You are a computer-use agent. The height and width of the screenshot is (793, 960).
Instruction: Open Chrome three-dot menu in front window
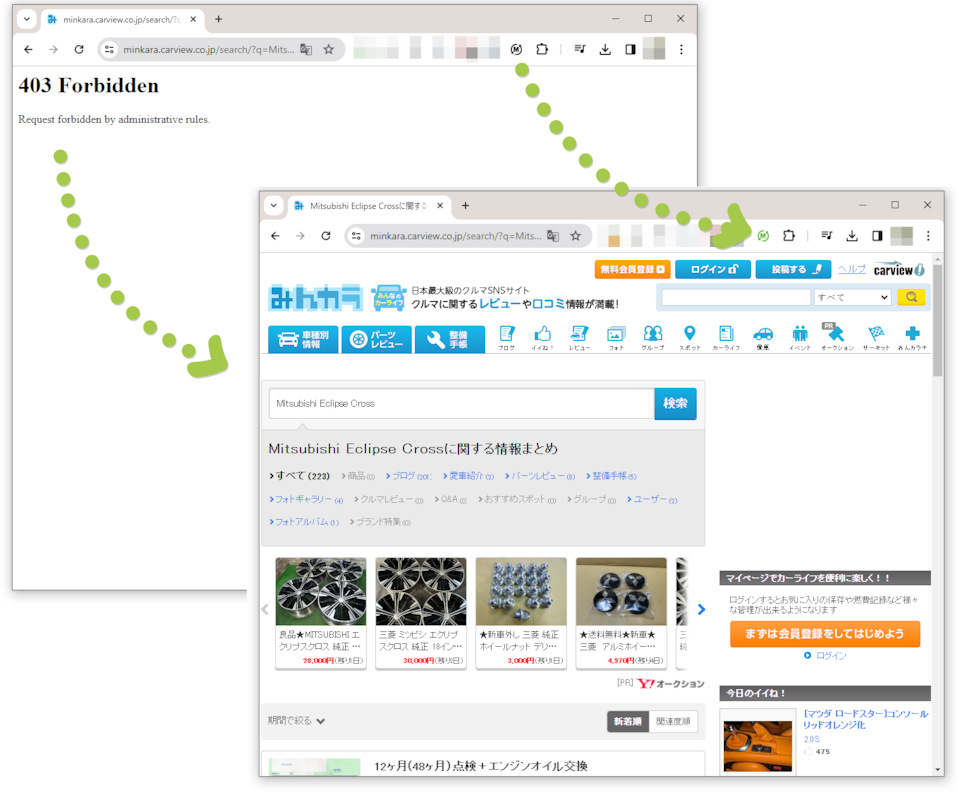pyautogui.click(x=928, y=236)
